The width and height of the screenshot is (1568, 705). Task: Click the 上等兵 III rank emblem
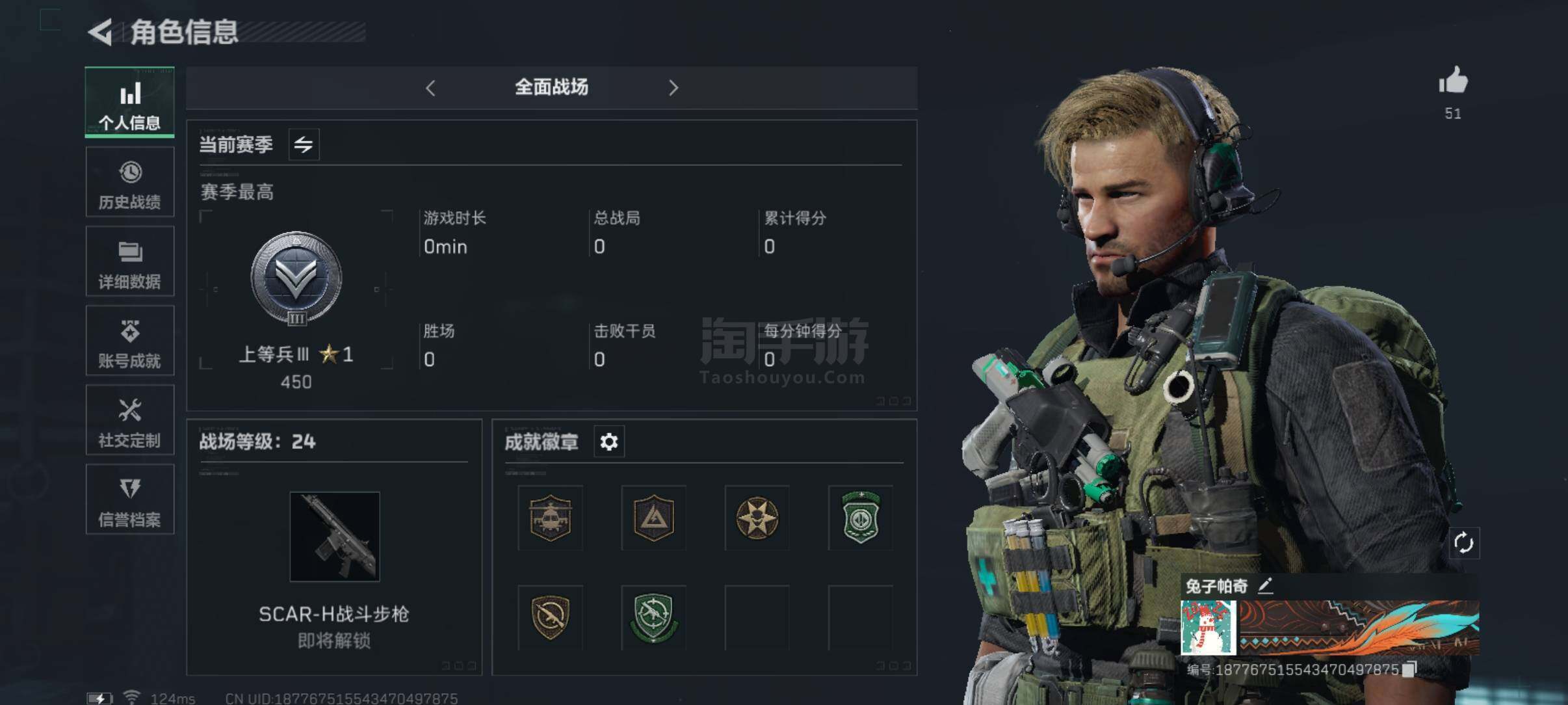[296, 278]
